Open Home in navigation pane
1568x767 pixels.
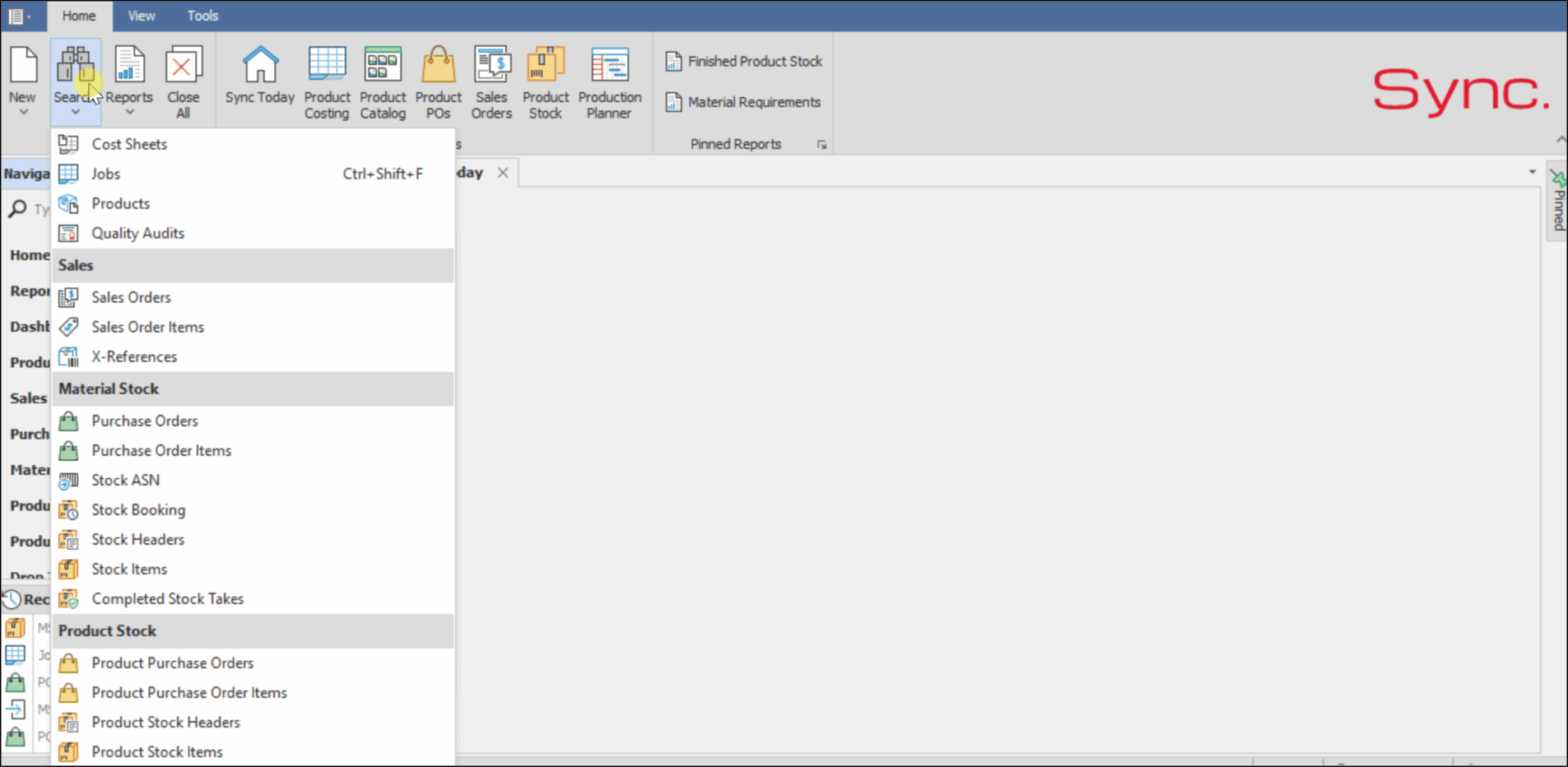[29, 255]
